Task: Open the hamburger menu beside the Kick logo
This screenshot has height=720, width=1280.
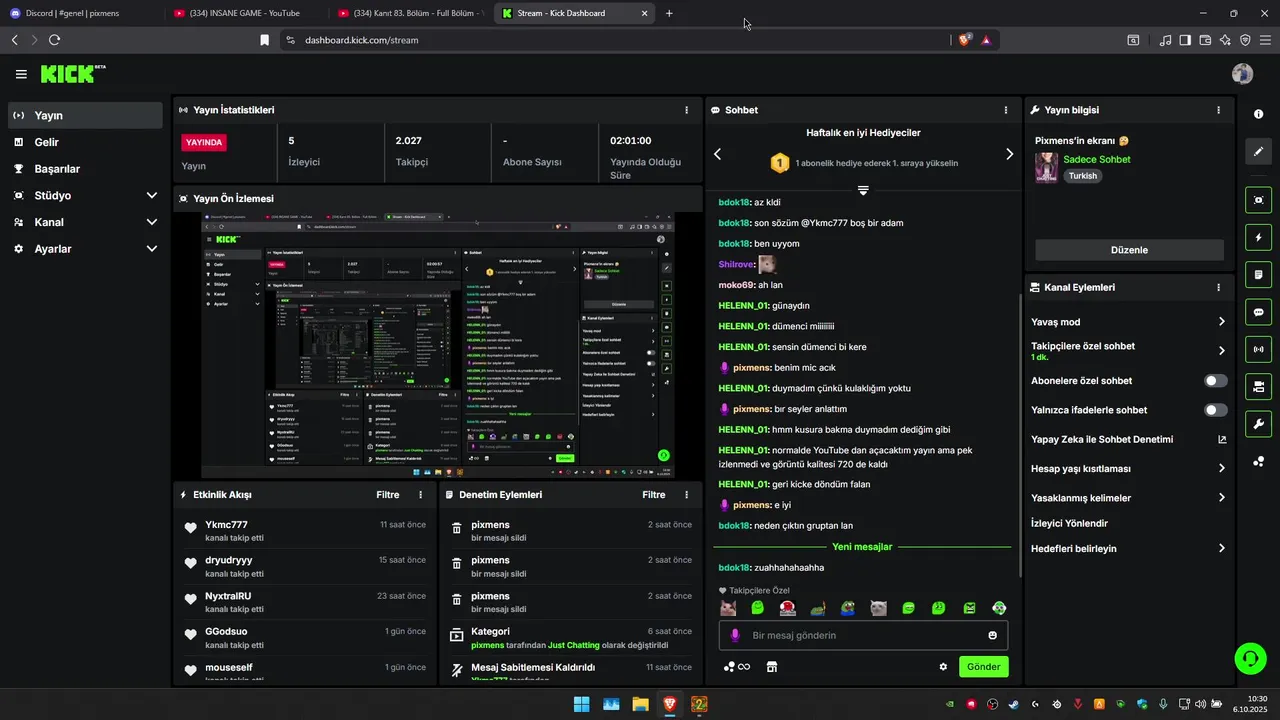Action: point(21,74)
